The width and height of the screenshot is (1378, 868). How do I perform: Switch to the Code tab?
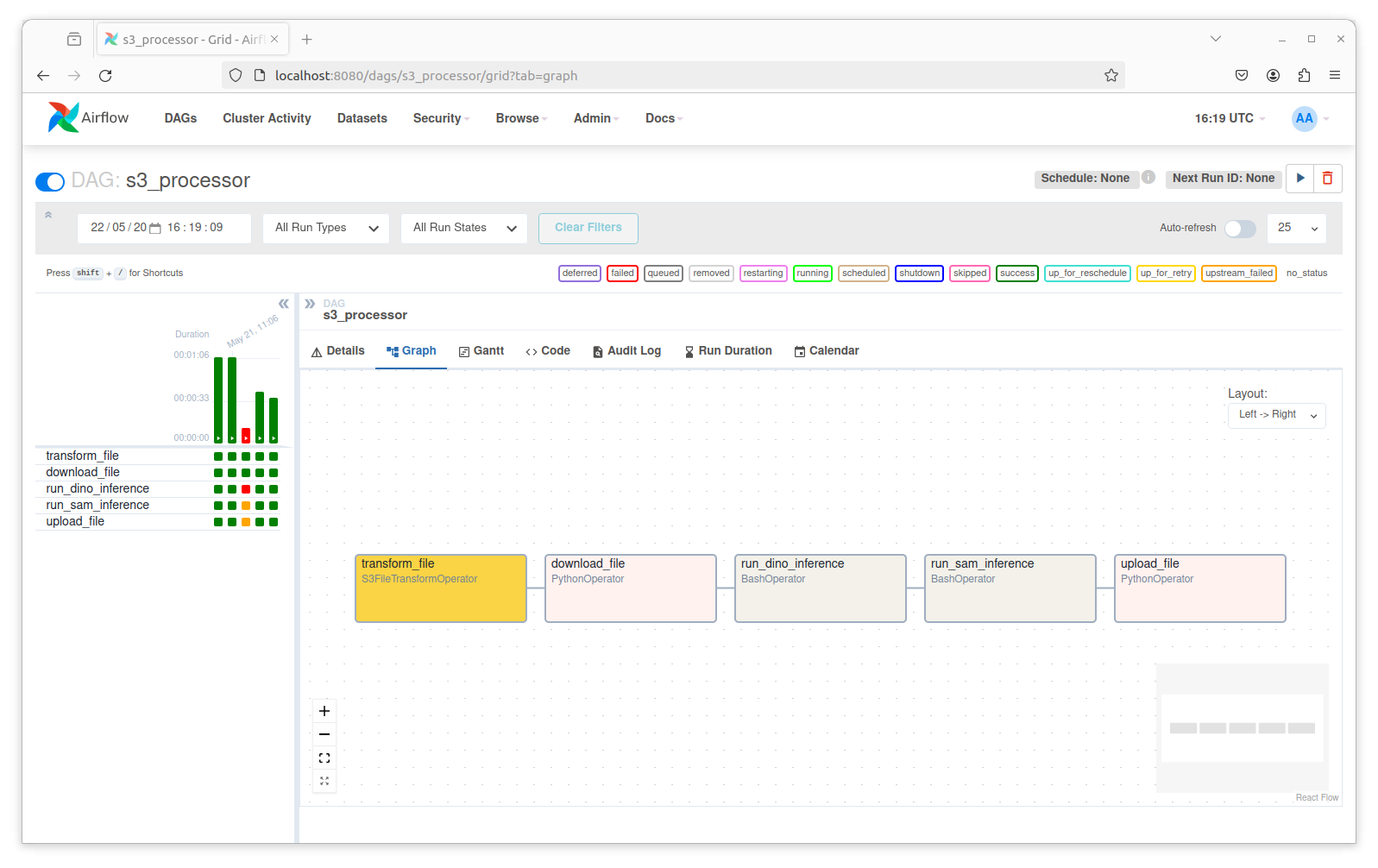pyautogui.click(x=548, y=351)
